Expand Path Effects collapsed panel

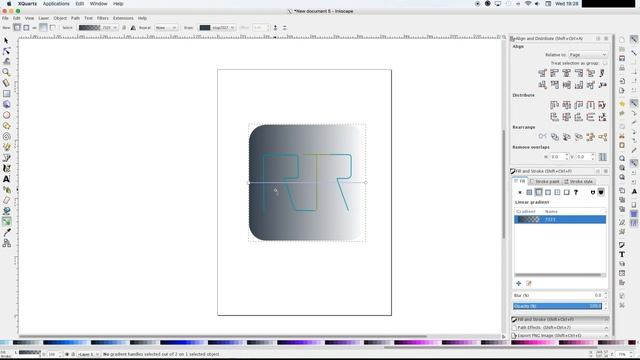pyautogui.click(x=560, y=328)
